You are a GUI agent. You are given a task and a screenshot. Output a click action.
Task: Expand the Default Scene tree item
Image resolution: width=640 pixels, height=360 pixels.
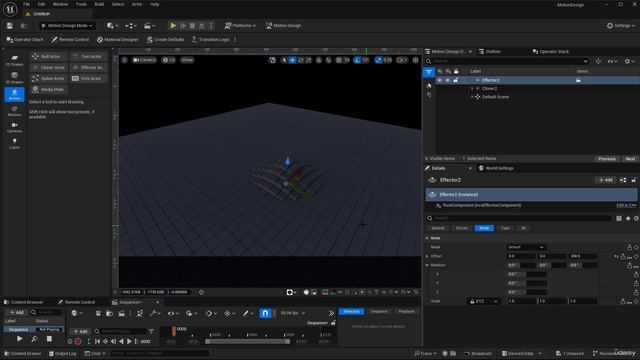[x=472, y=97]
